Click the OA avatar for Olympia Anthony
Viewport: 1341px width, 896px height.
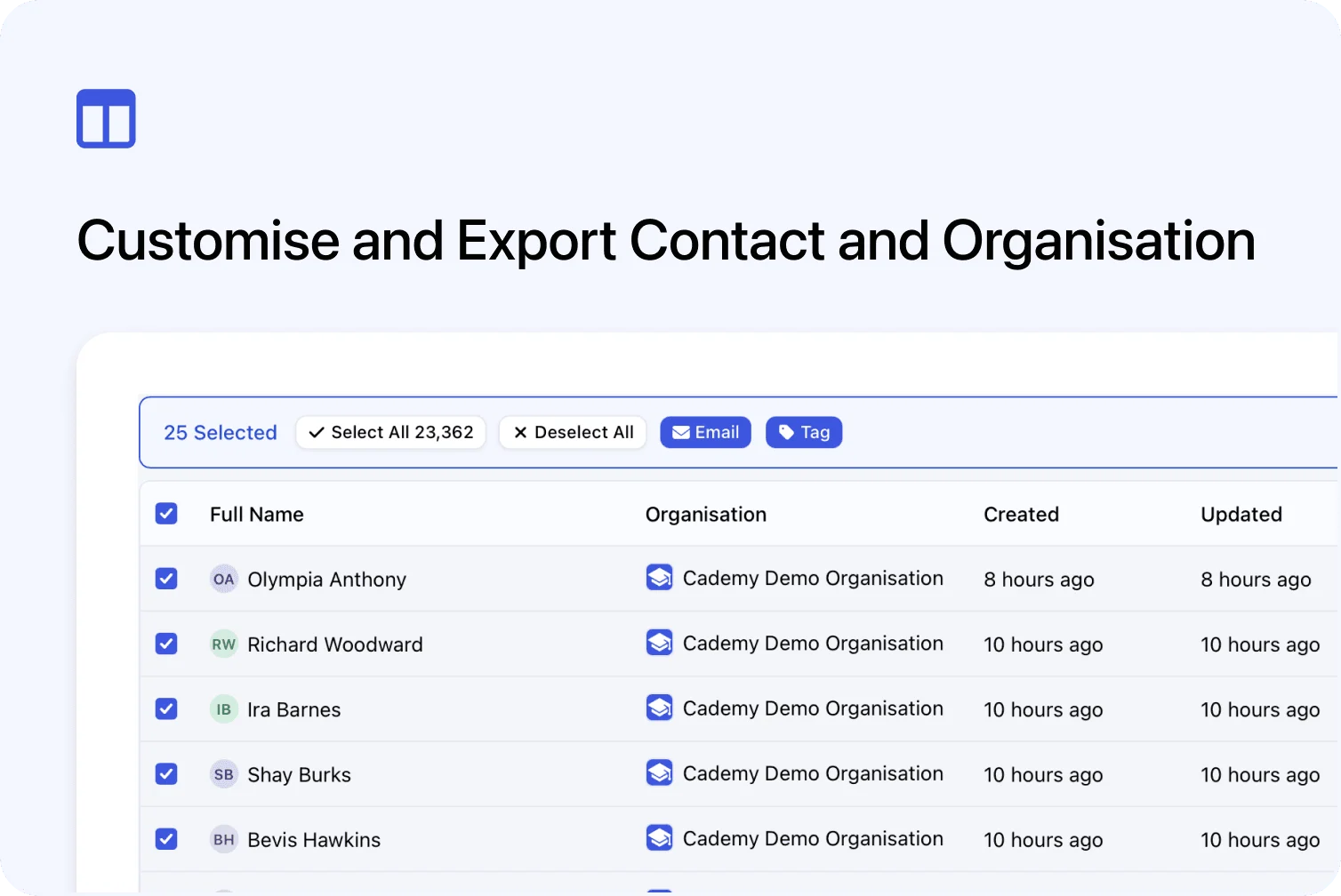pyautogui.click(x=223, y=580)
